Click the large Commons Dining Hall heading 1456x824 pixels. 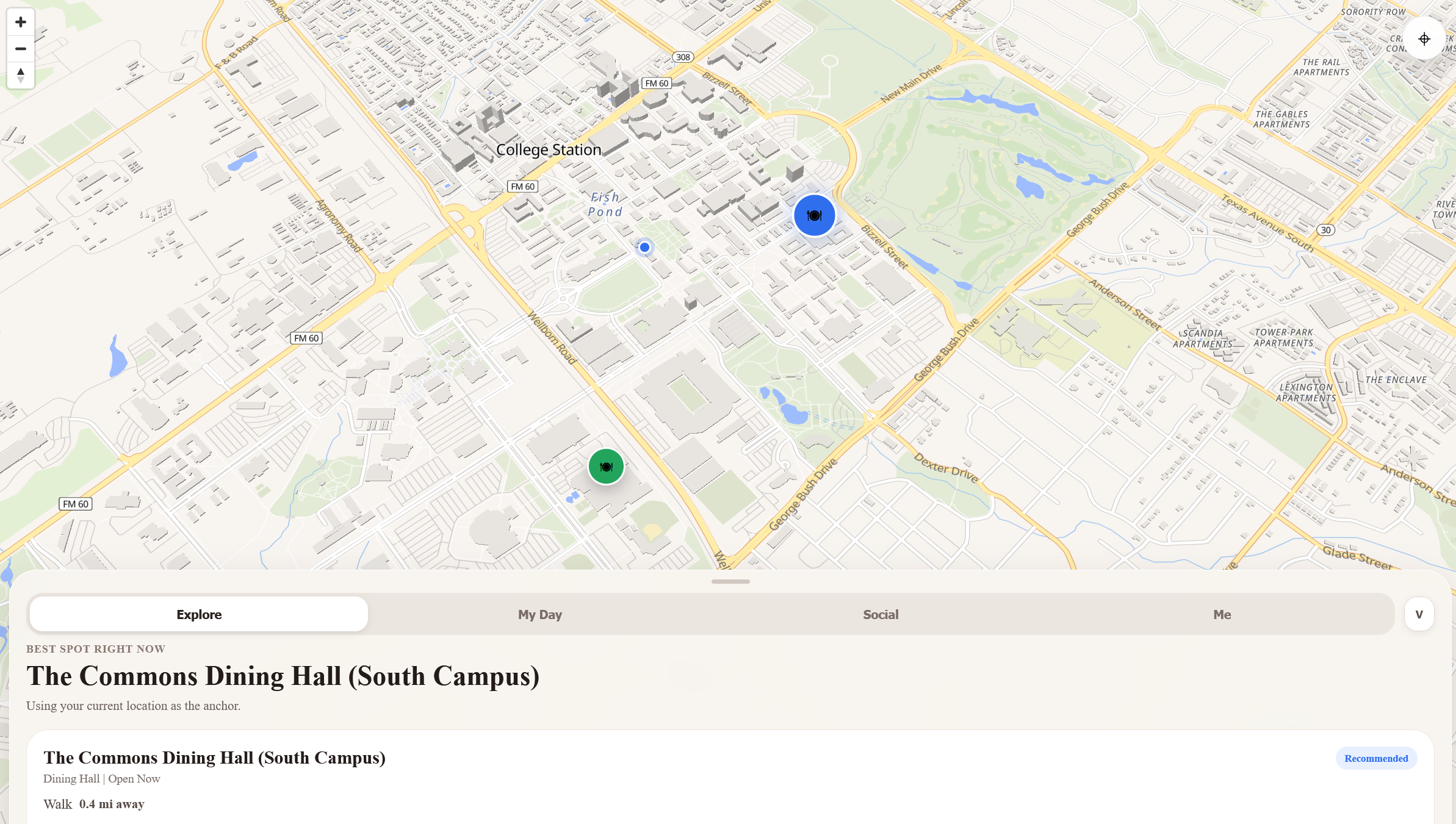point(283,676)
